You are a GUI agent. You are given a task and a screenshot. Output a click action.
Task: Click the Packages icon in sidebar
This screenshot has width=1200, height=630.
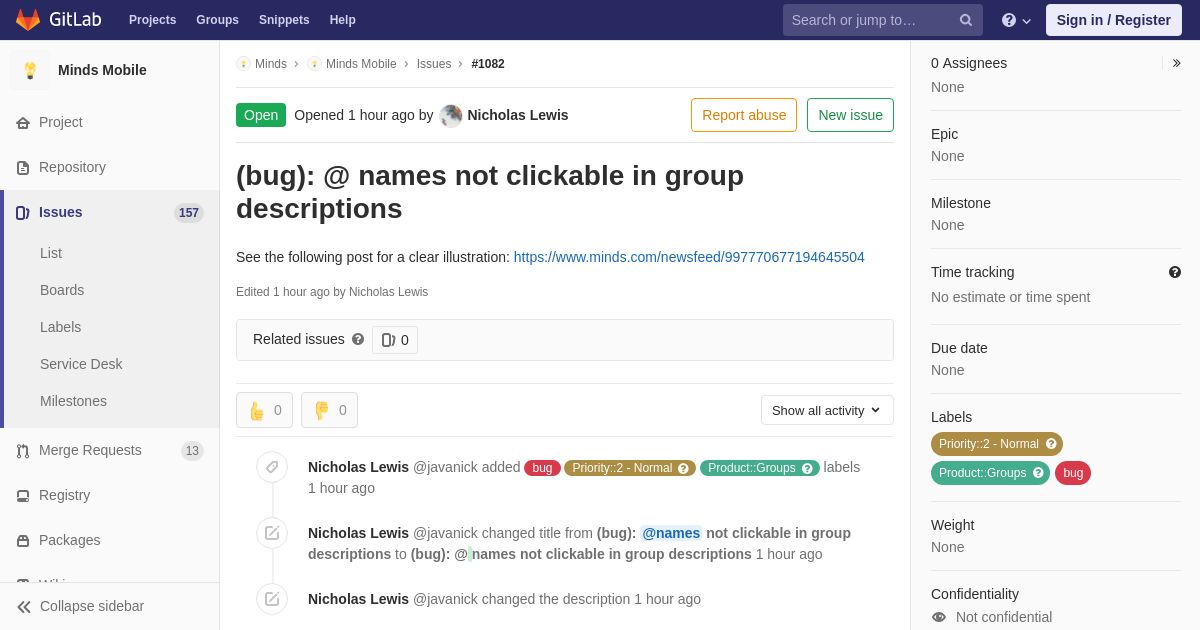tap(23, 541)
